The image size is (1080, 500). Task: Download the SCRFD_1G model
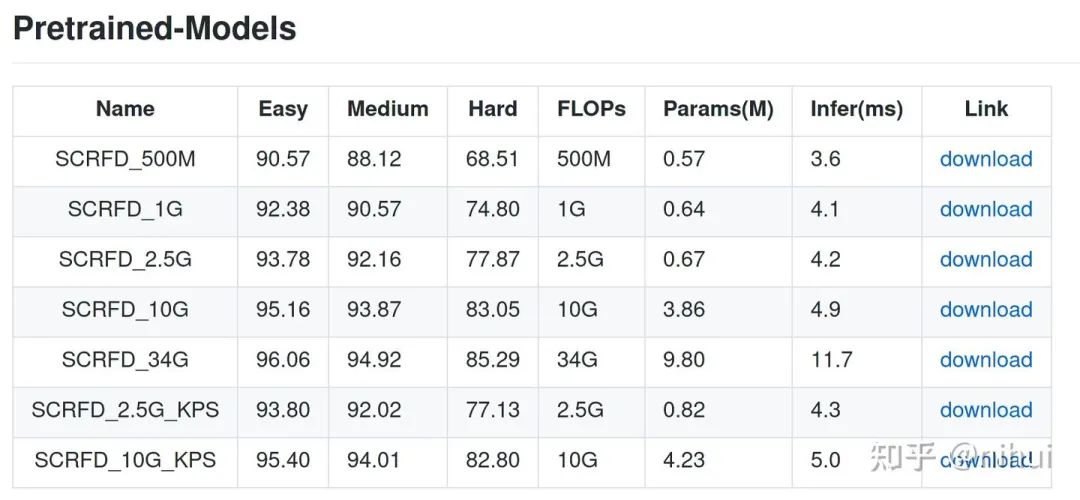pyautogui.click(x=985, y=209)
